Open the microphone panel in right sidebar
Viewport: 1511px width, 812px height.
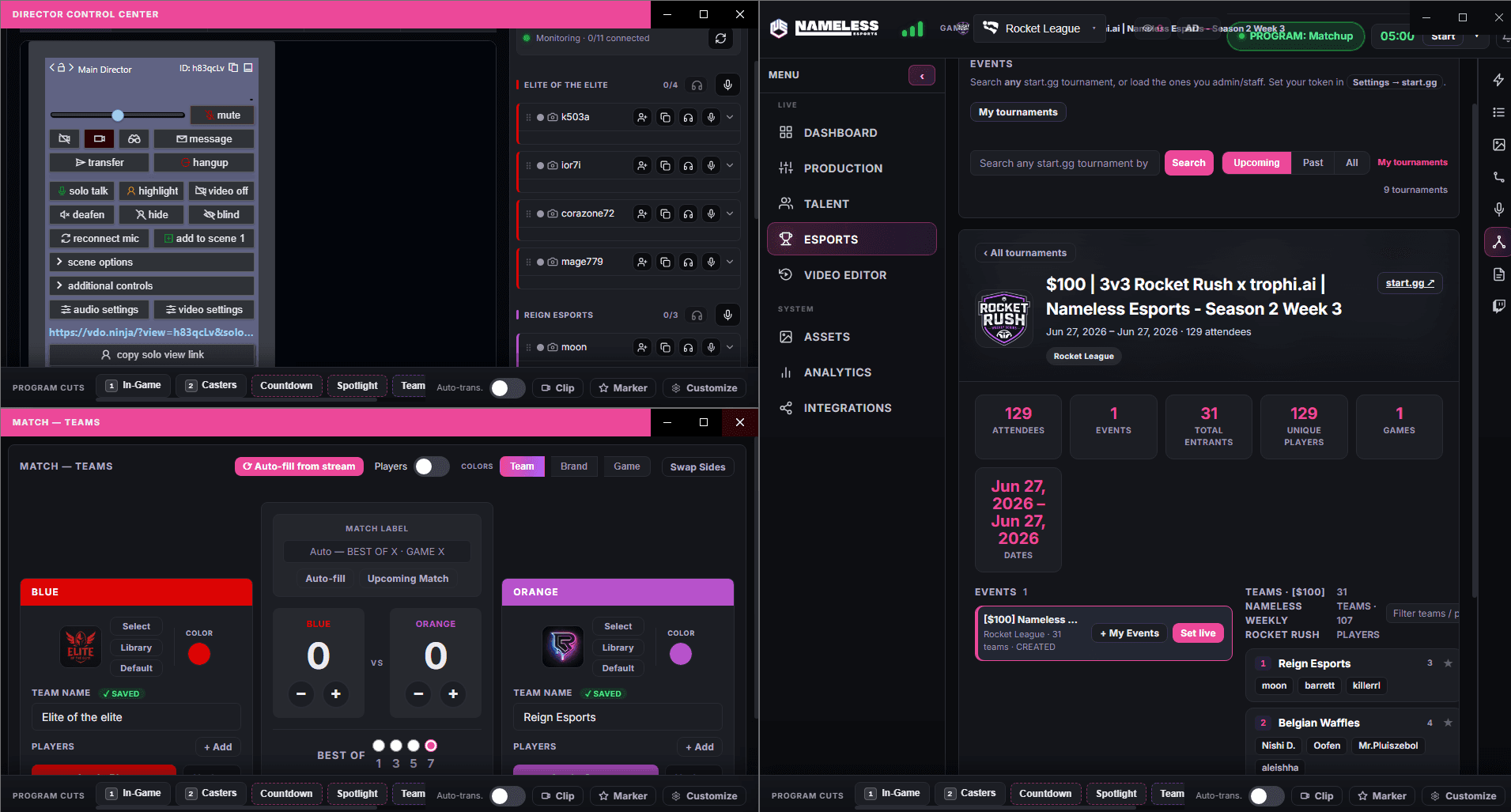[1498, 210]
